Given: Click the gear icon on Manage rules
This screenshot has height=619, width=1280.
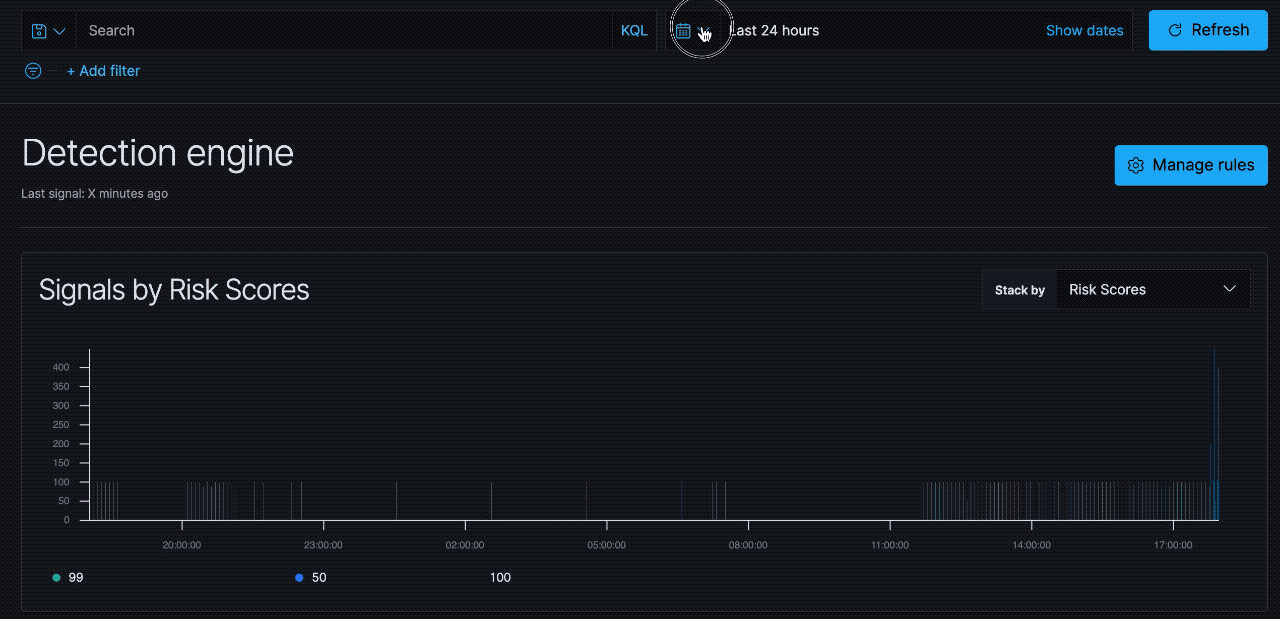Looking at the screenshot, I should pyautogui.click(x=1135, y=165).
